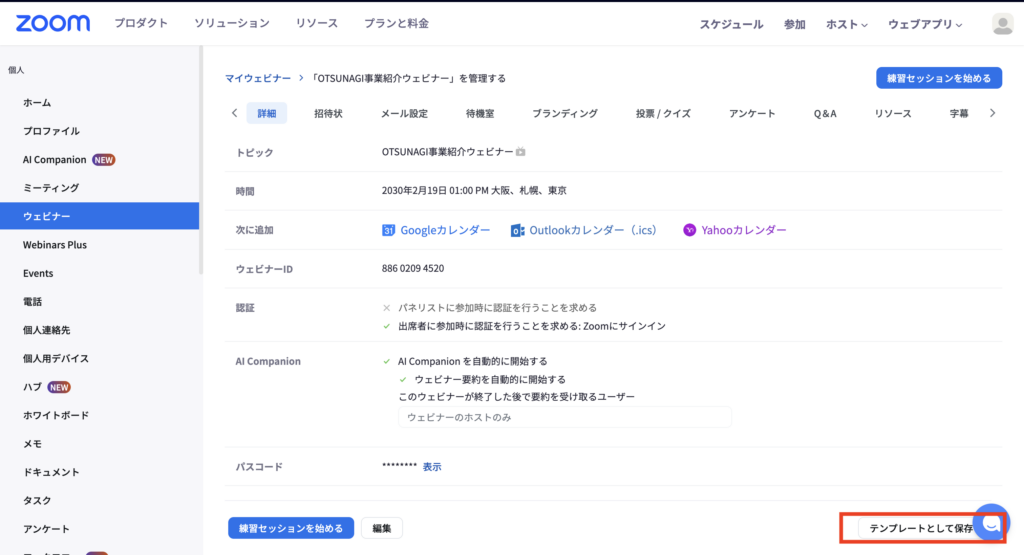The width and height of the screenshot is (1024, 555).
Task: Expand the ウェブアプリ dropdown menu
Action: pyautogui.click(x=924, y=24)
